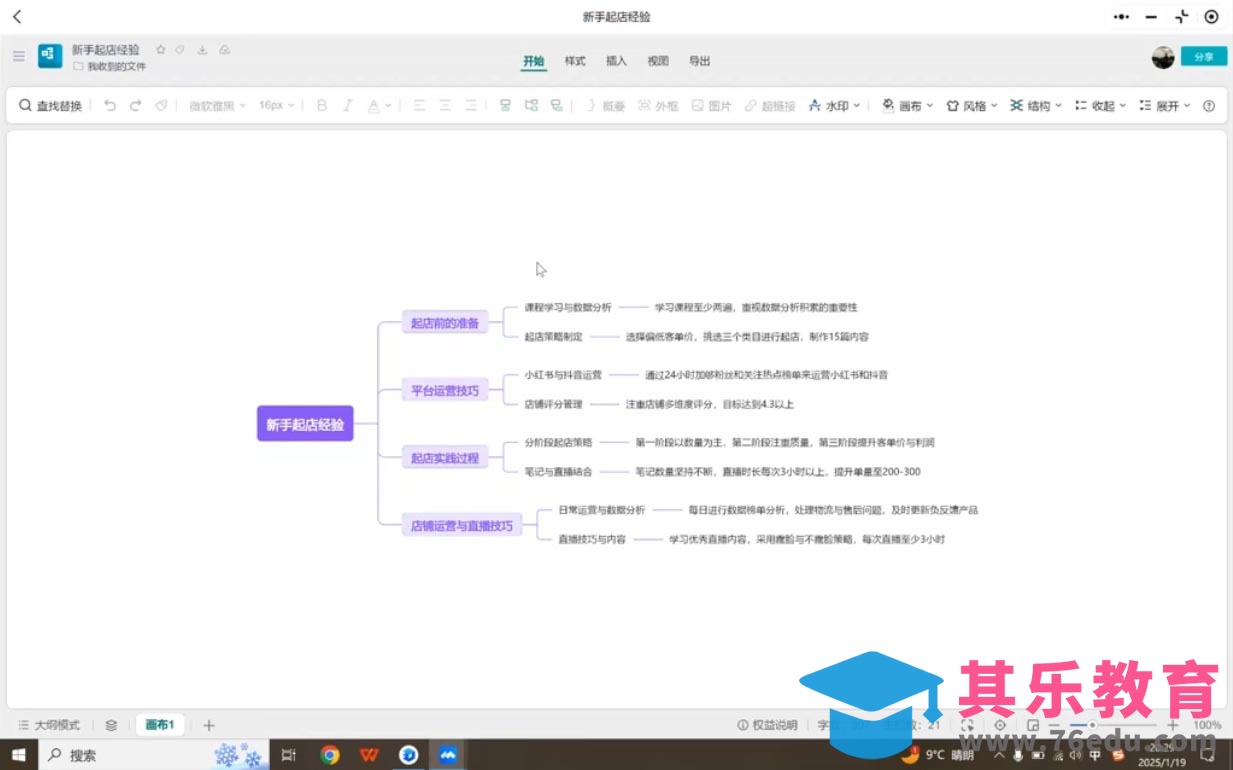Open the 导出 export tab
Image resolution: width=1233 pixels, height=770 pixels.
(x=699, y=61)
